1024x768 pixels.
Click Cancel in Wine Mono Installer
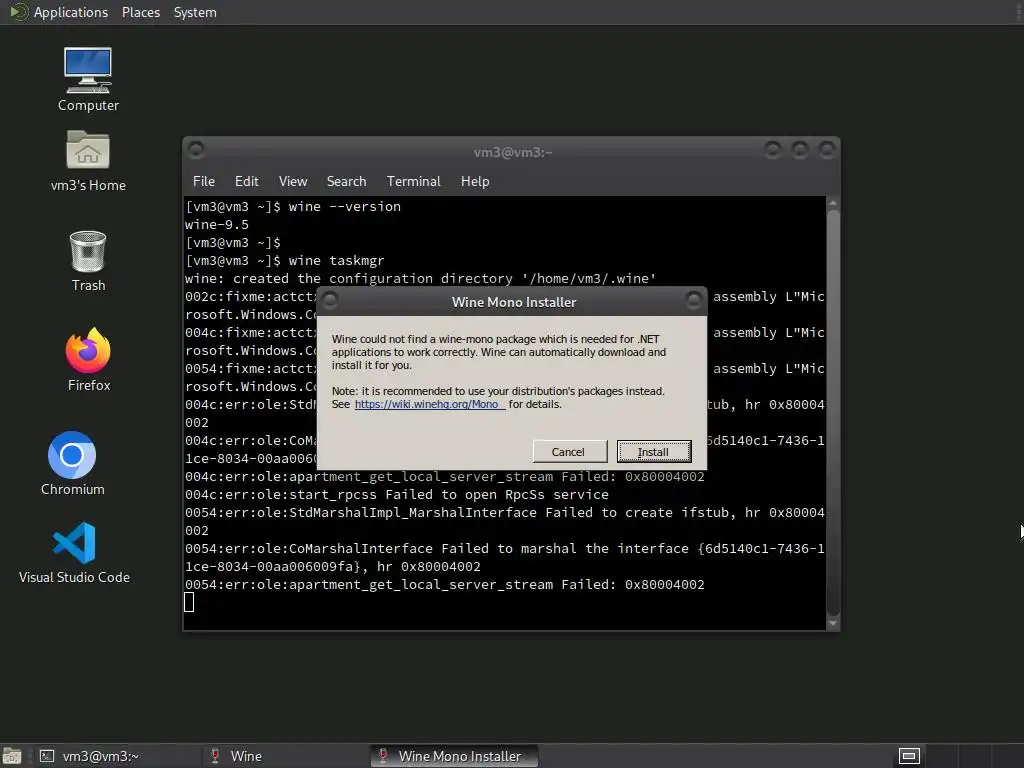point(568,451)
